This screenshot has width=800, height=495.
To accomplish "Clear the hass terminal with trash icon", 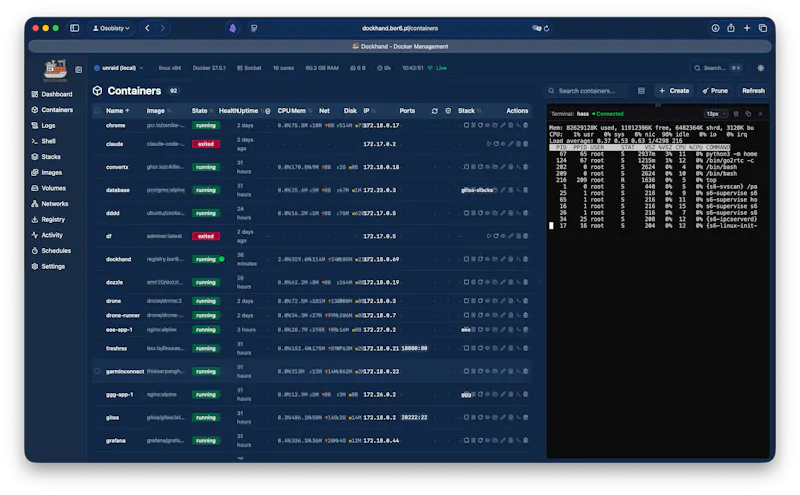I will coord(736,114).
